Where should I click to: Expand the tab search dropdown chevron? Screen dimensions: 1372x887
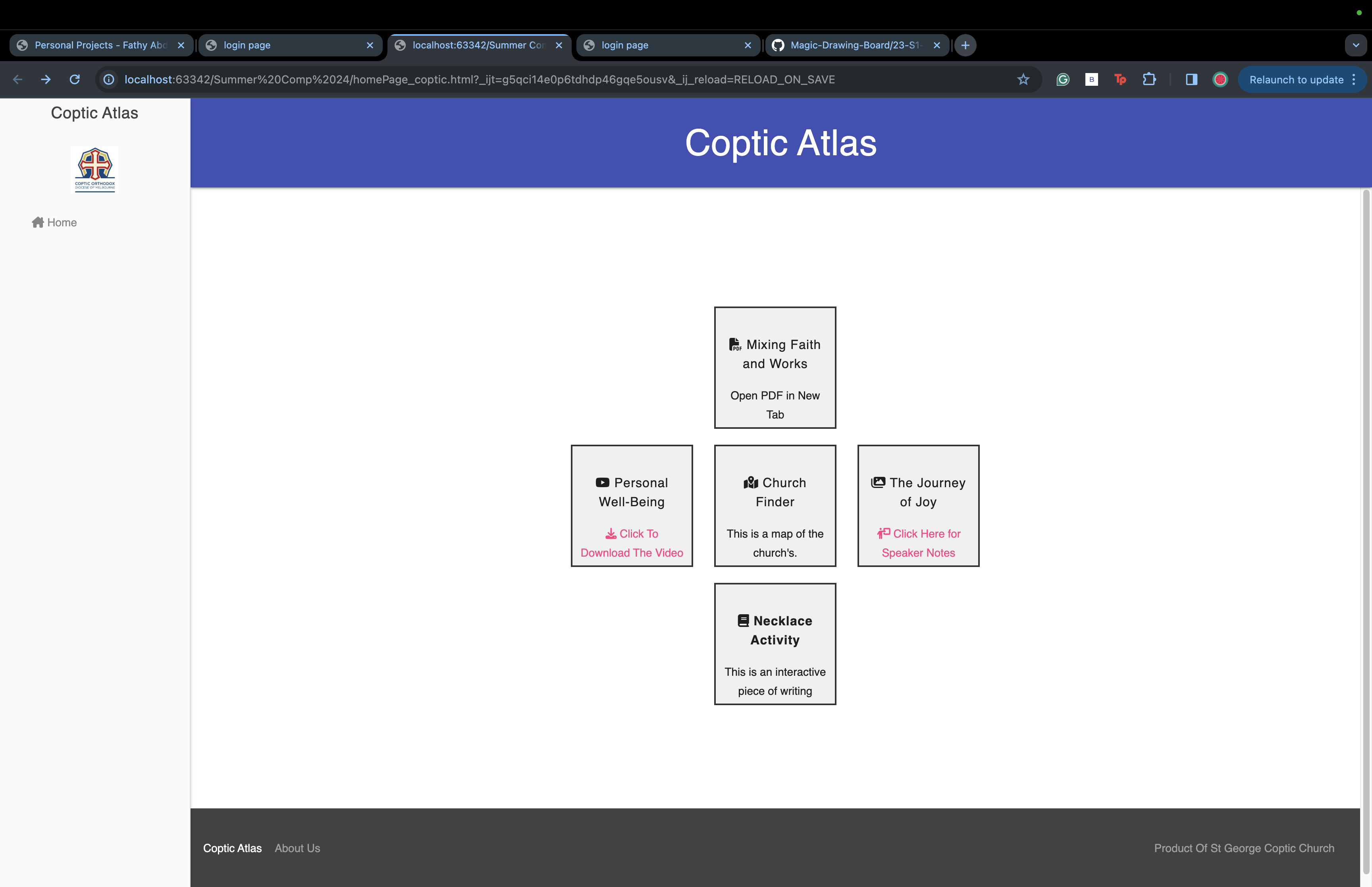1355,45
